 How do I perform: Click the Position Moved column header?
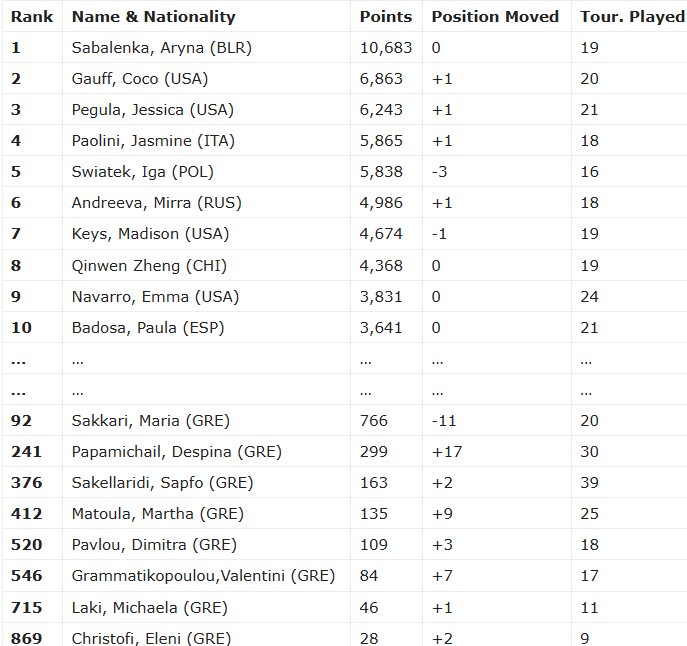click(x=496, y=17)
